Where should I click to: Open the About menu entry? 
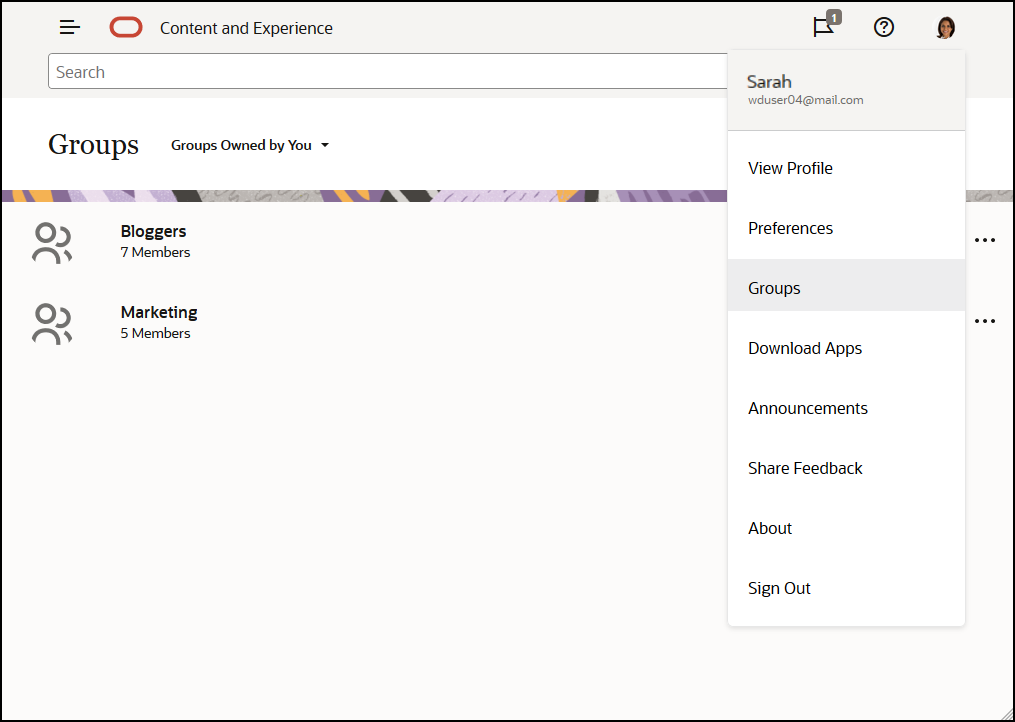click(x=770, y=528)
